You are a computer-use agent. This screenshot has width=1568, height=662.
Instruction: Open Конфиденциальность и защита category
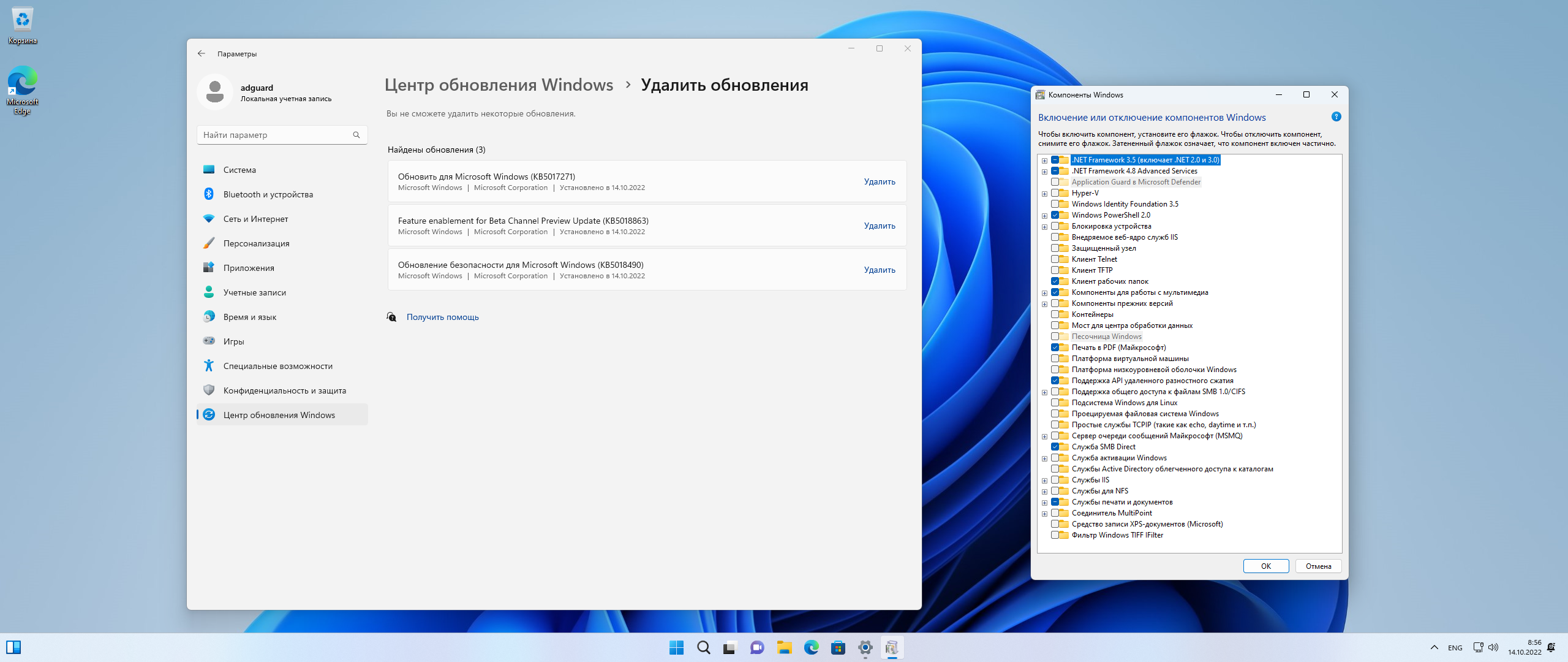coord(282,390)
